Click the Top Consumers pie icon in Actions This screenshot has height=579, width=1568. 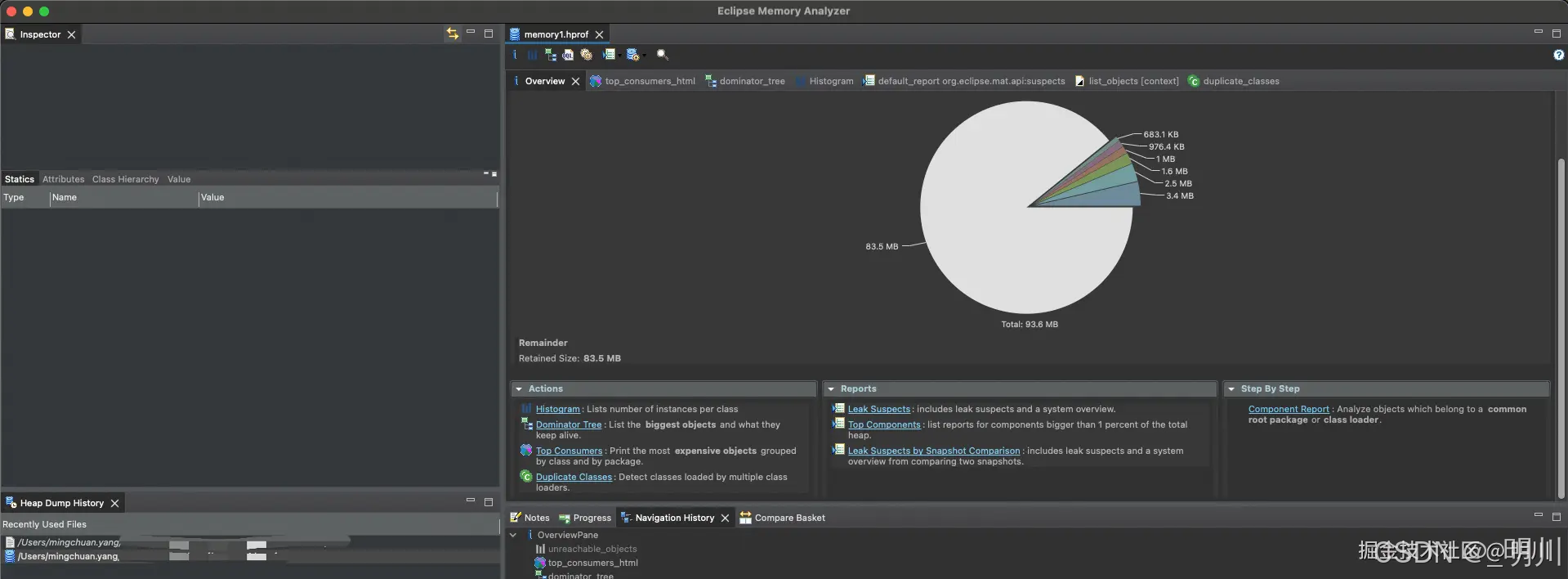pyautogui.click(x=526, y=450)
